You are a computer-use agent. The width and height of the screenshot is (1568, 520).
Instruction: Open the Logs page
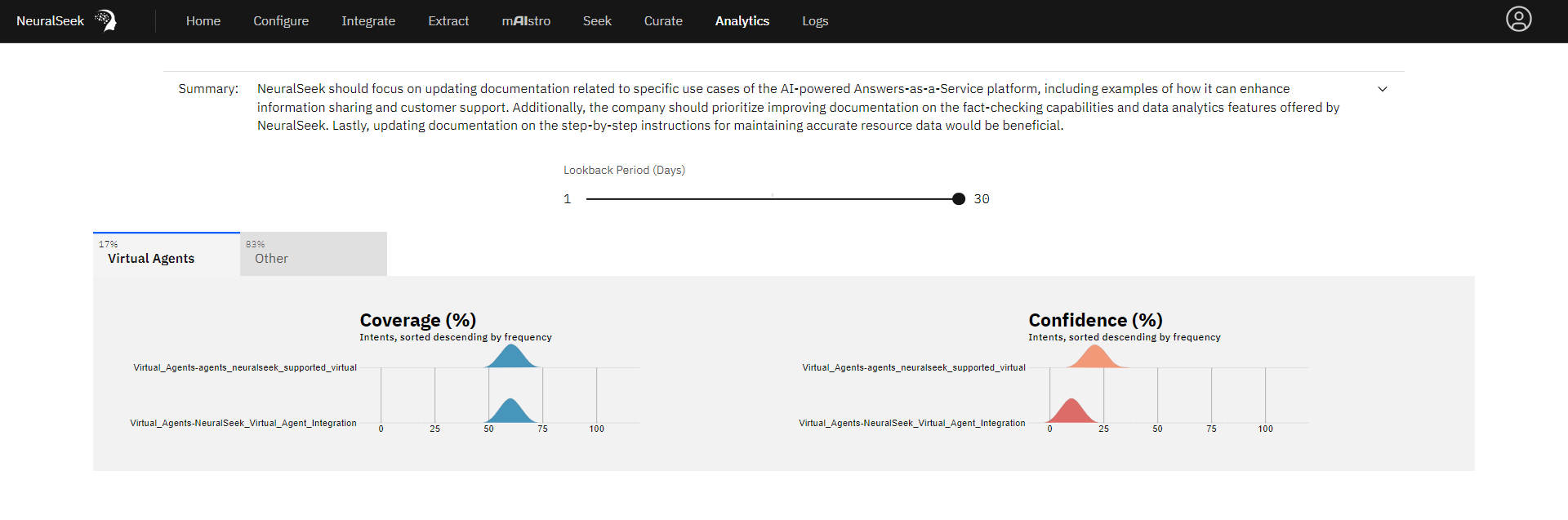coord(815,21)
